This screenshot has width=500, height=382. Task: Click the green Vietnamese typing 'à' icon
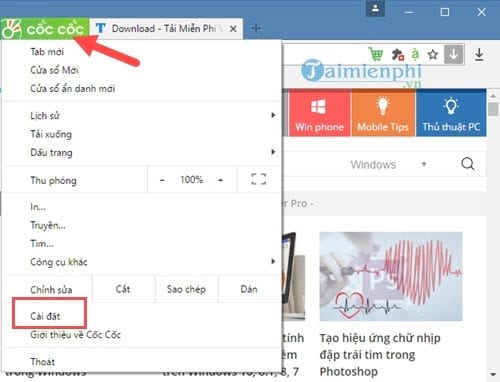(415, 54)
